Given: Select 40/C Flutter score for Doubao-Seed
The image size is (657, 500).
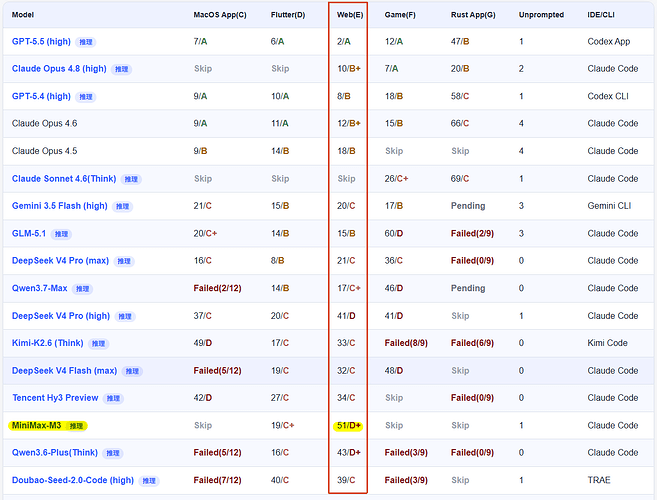Looking at the screenshot, I should tap(280, 480).
